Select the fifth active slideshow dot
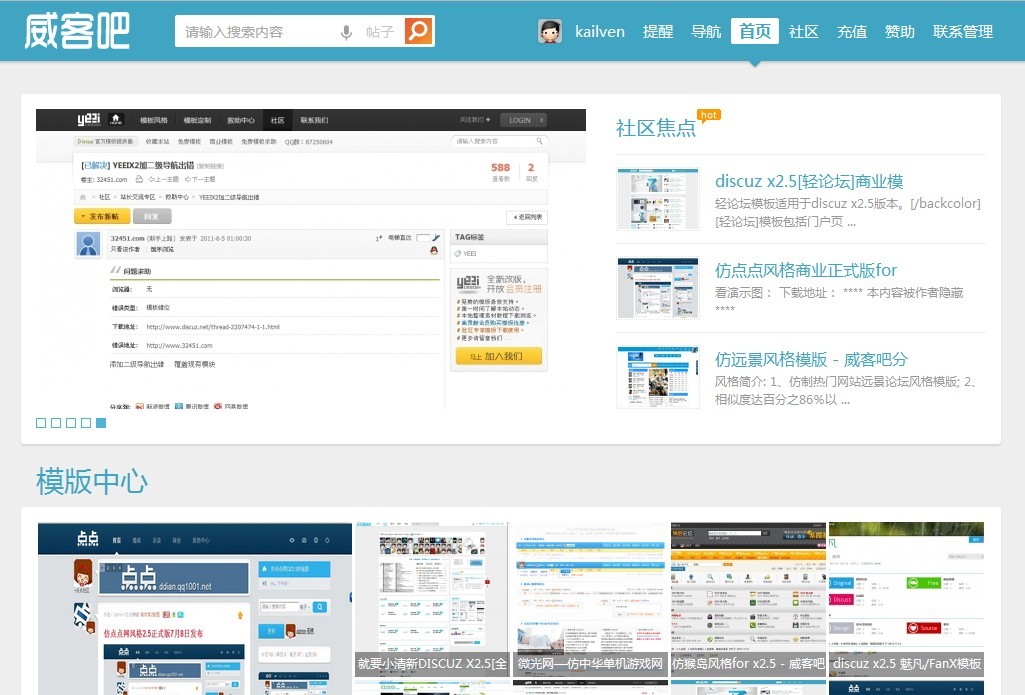This screenshot has width=1025, height=695. tap(101, 423)
